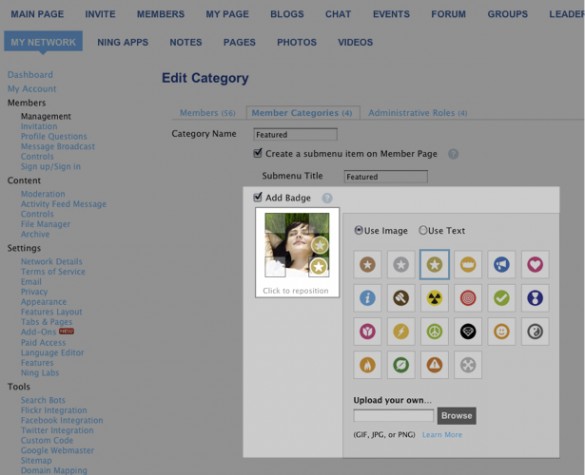Screen dimensions: 585x475
Task: Click the Category Name field
Action: [295, 134]
